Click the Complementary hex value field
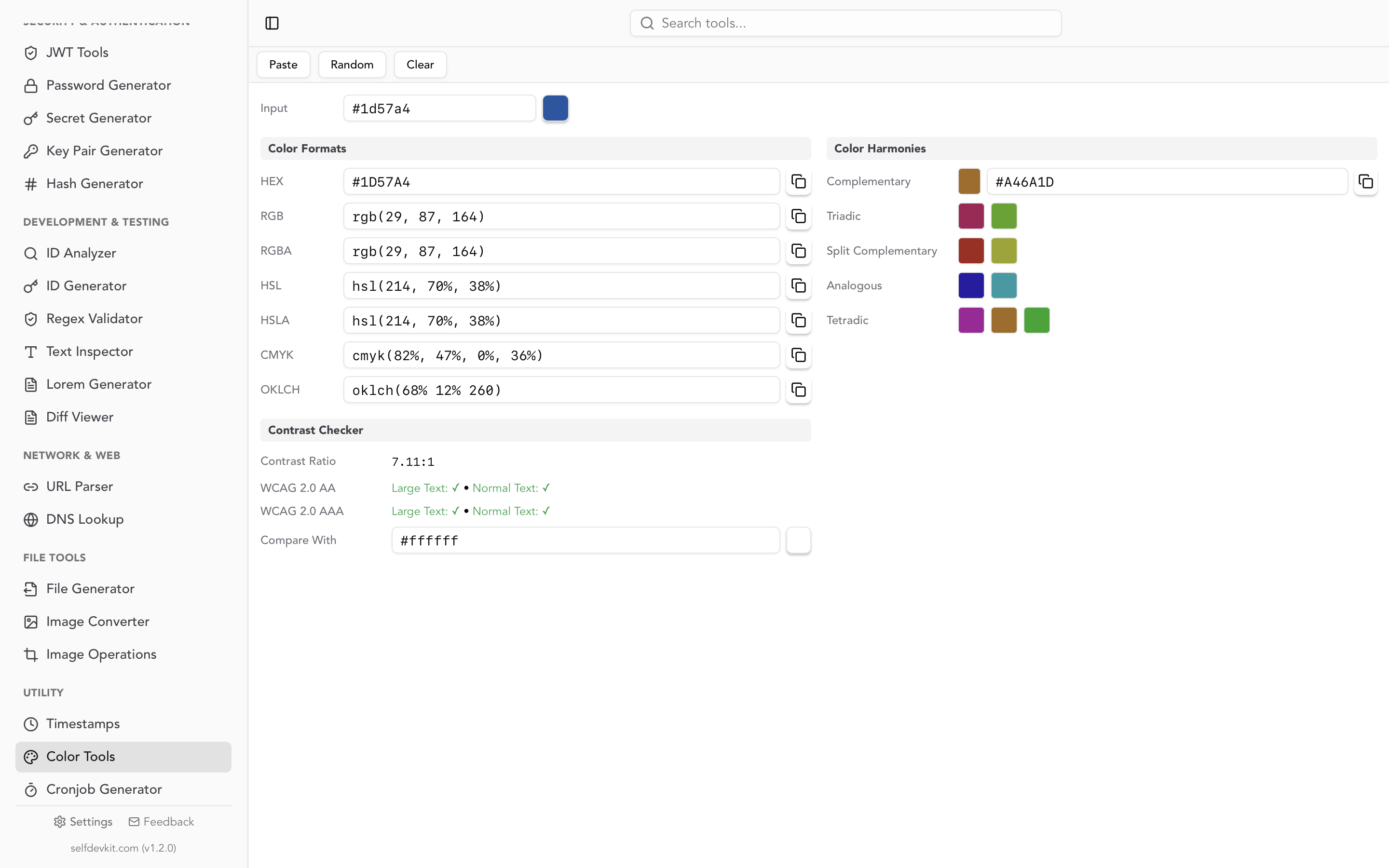 click(1167, 181)
